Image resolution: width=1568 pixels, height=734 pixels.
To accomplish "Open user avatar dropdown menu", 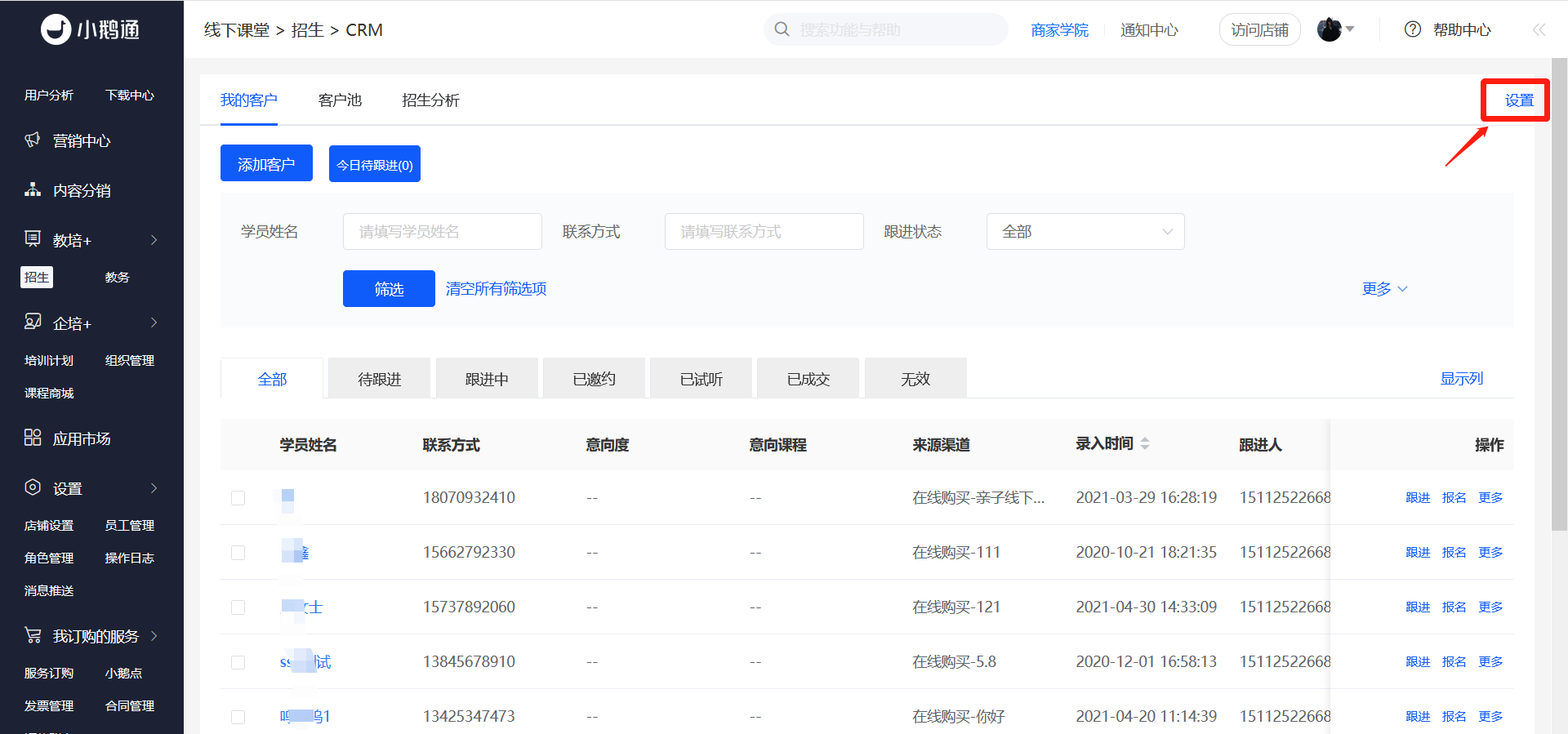I will tap(1336, 29).
